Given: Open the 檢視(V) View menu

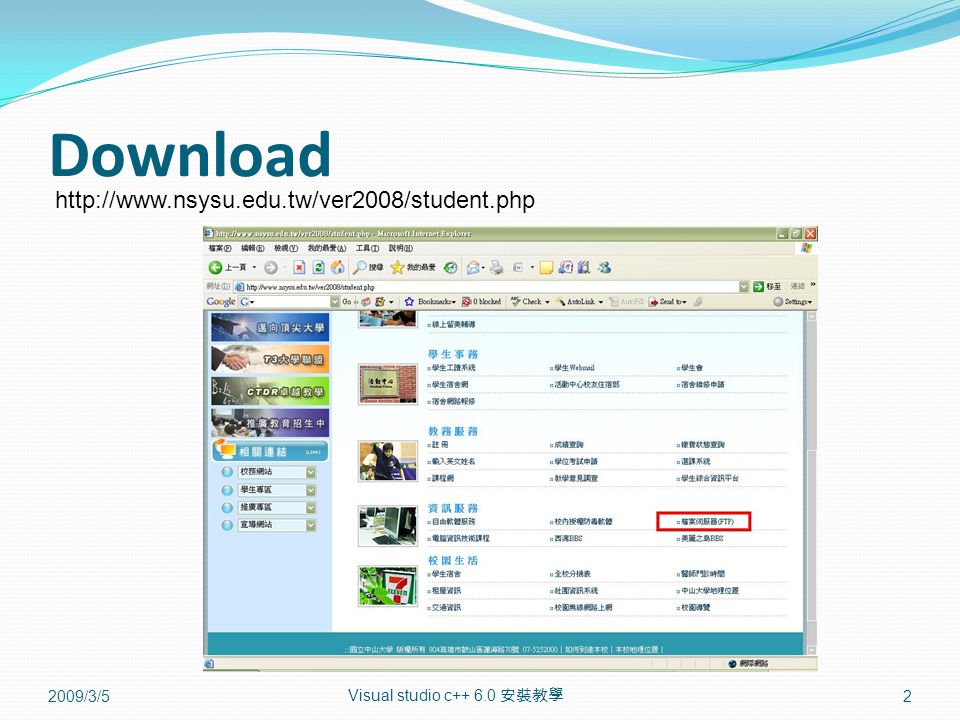Looking at the screenshot, I should pyautogui.click(x=285, y=248).
